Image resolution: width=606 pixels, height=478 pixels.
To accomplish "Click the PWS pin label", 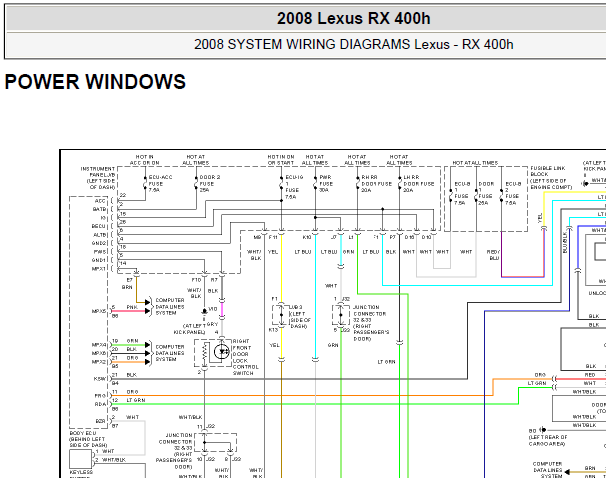I will coord(100,252).
